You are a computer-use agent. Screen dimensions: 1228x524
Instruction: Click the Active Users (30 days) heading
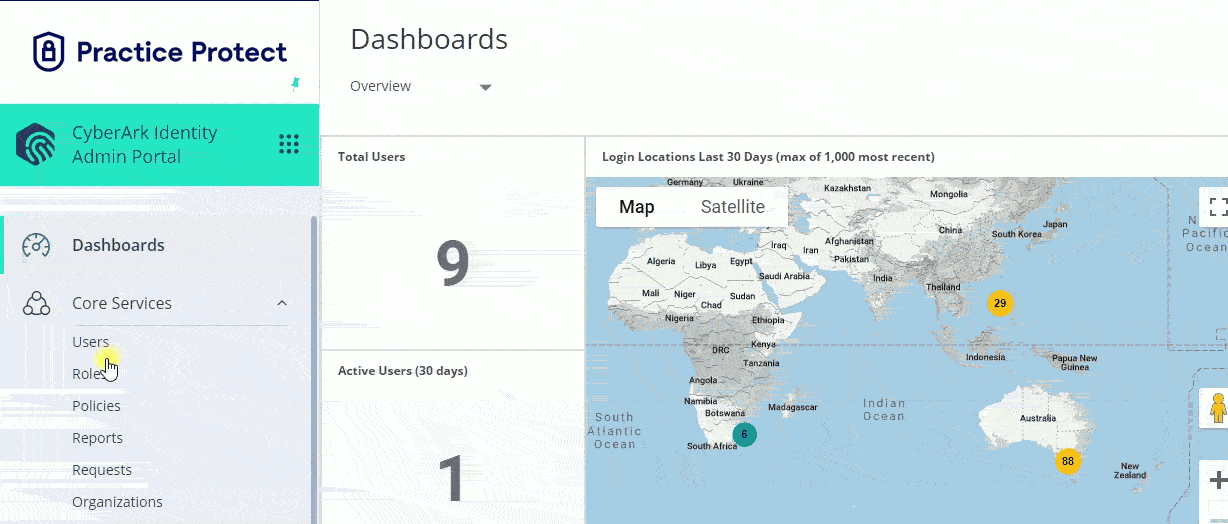coord(403,371)
